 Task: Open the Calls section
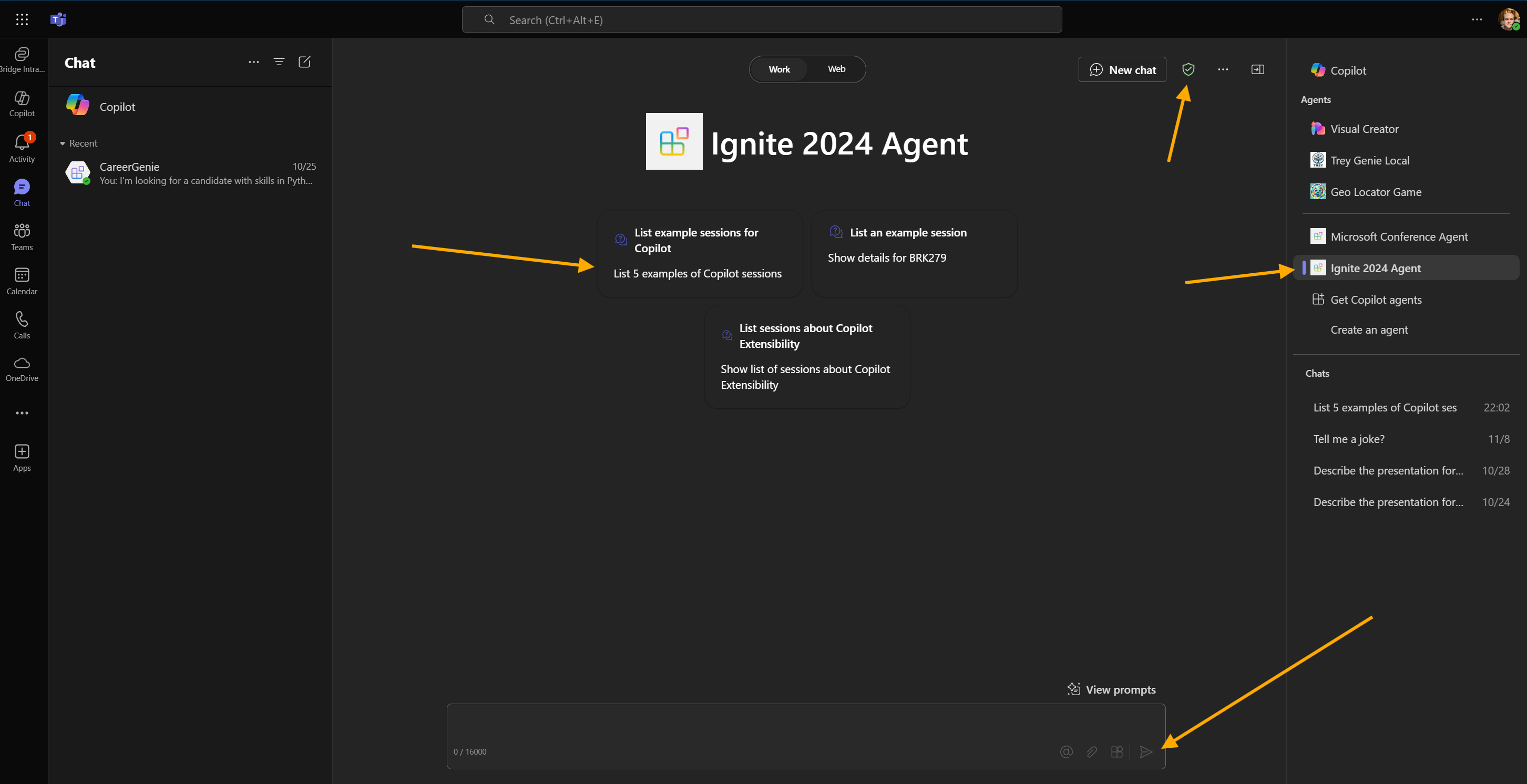[22, 324]
